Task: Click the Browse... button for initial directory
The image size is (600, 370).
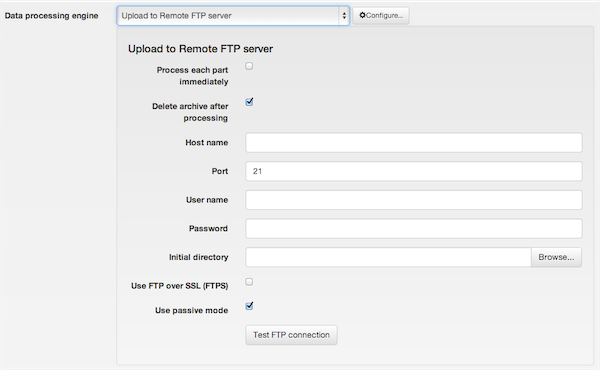Action: pyautogui.click(x=556, y=257)
